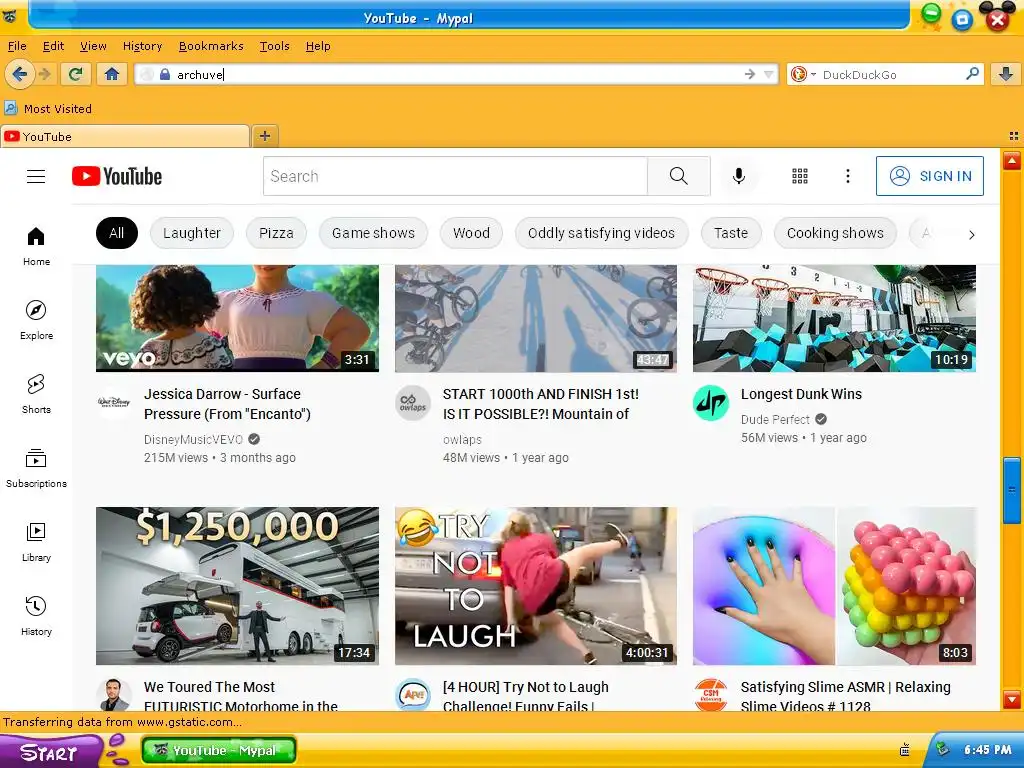Open the DisneyMusicVEVO channel name link
Viewport: 1024px width, 768px height.
coord(193,440)
